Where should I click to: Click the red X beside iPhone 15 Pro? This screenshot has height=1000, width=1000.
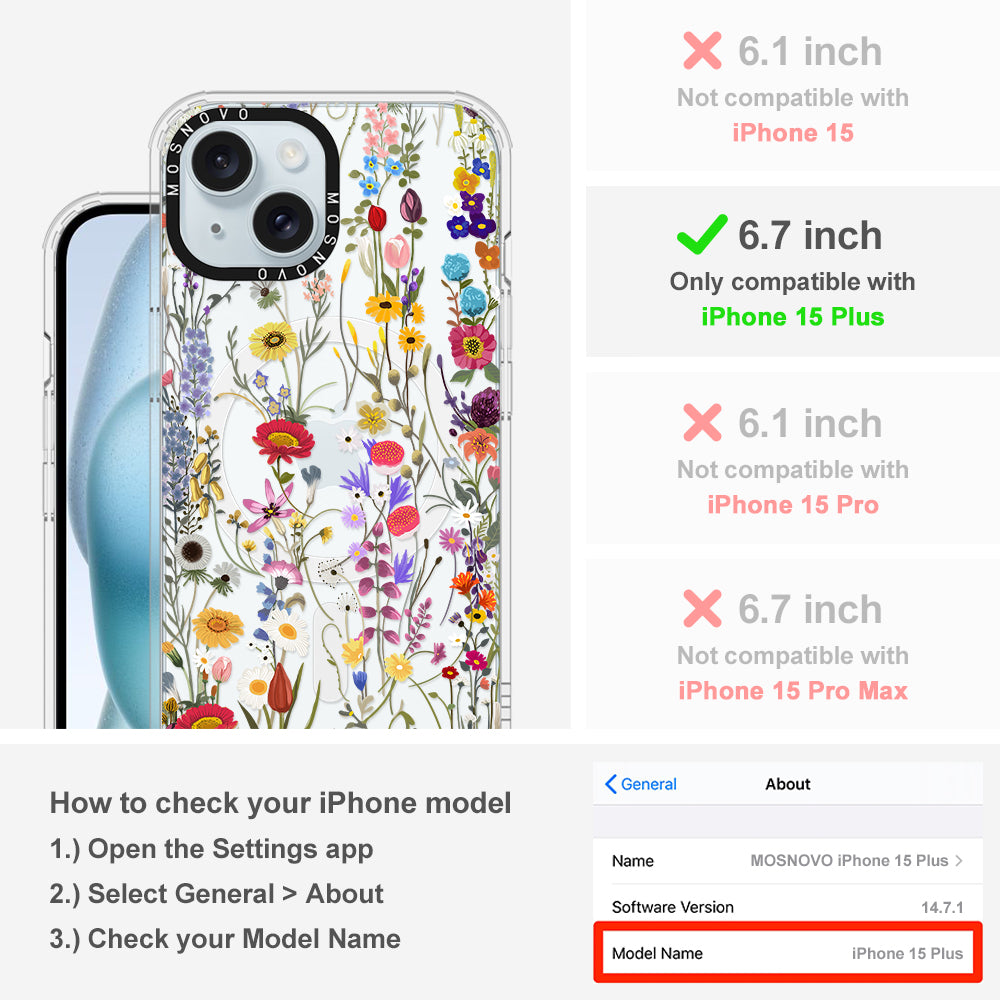pyautogui.click(x=702, y=422)
